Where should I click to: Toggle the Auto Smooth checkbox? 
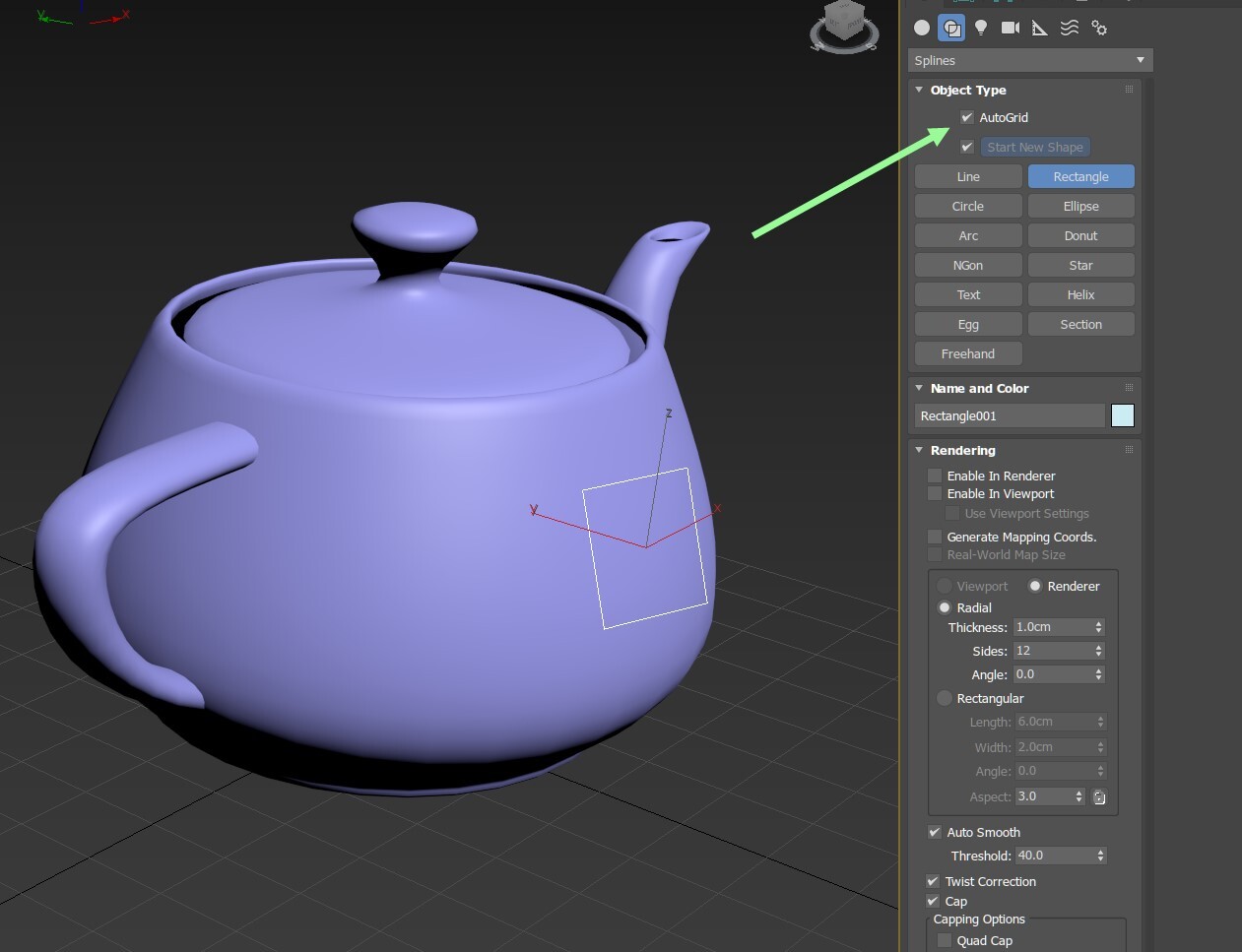coord(935,832)
